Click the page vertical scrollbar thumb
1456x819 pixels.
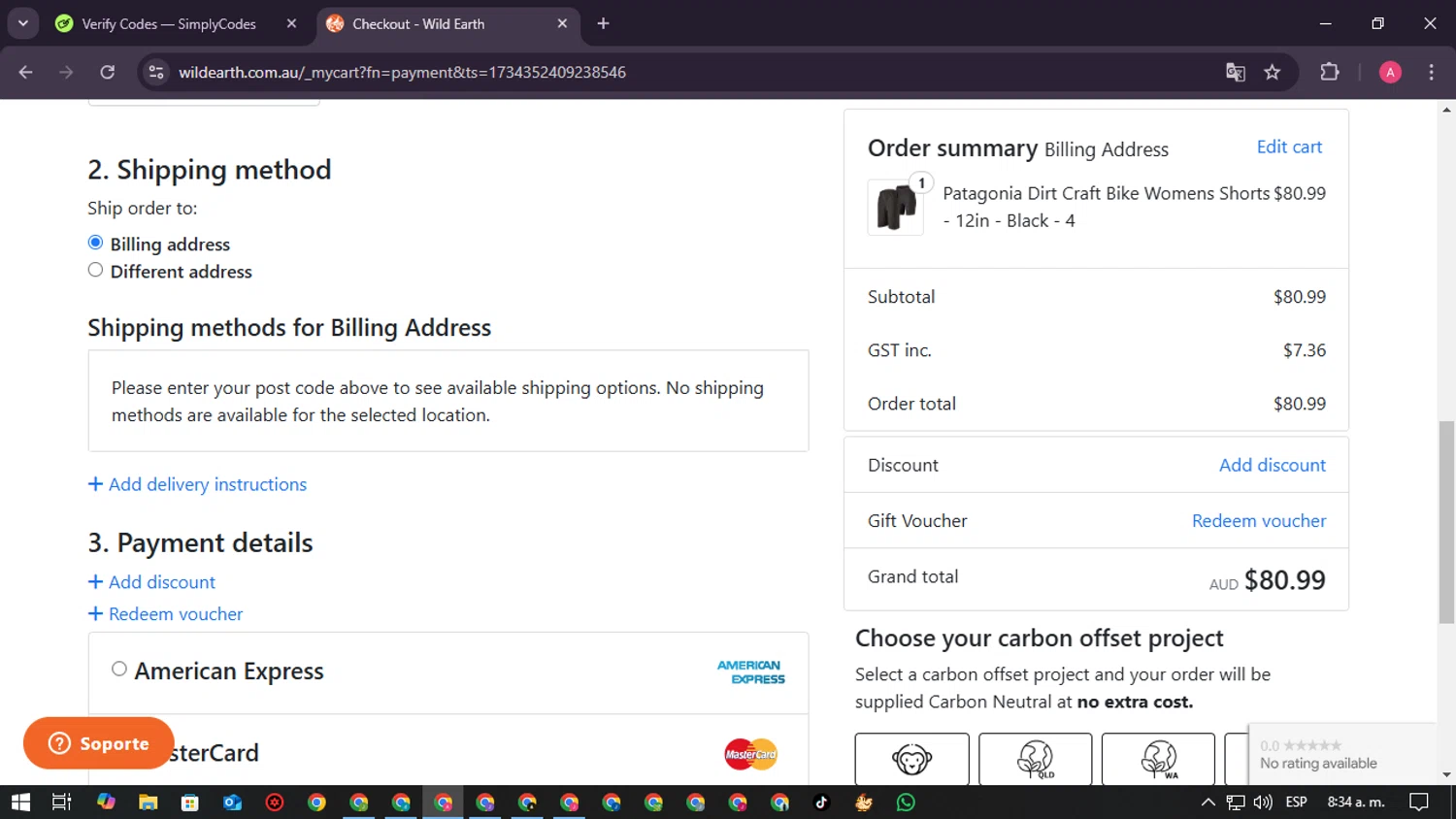tap(1446, 522)
